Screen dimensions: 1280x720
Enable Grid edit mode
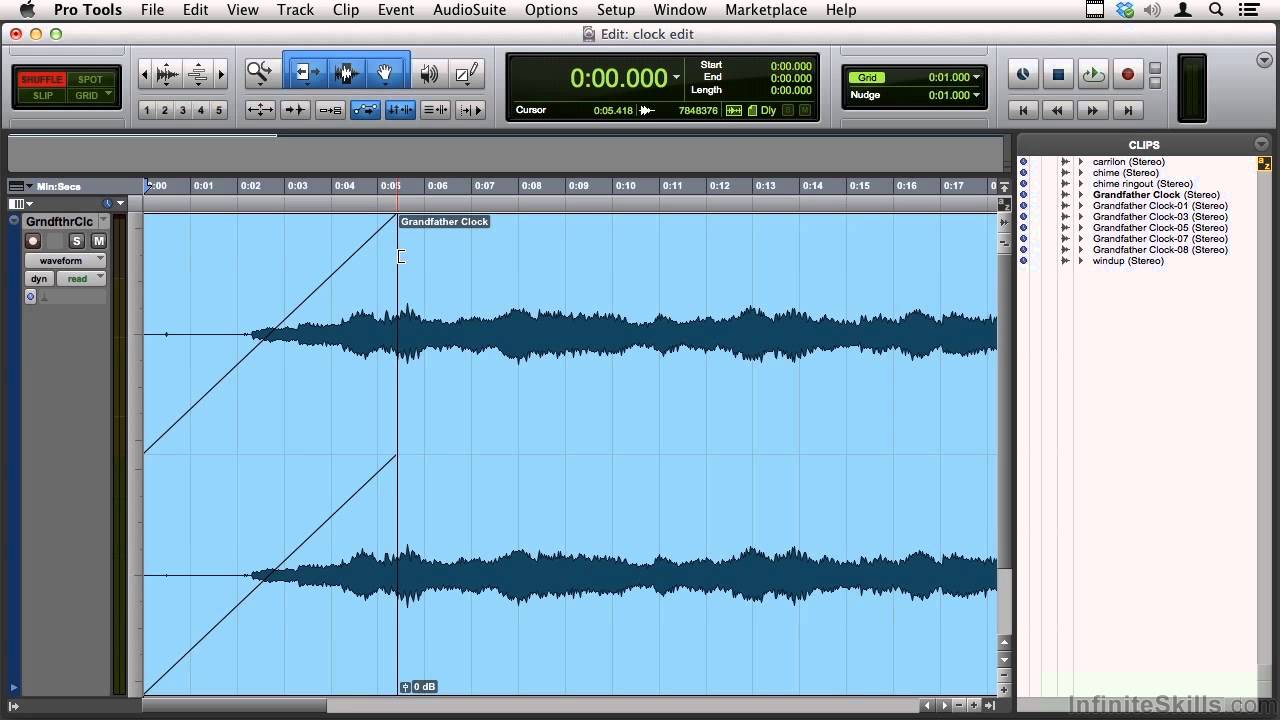pyautogui.click(x=90, y=96)
